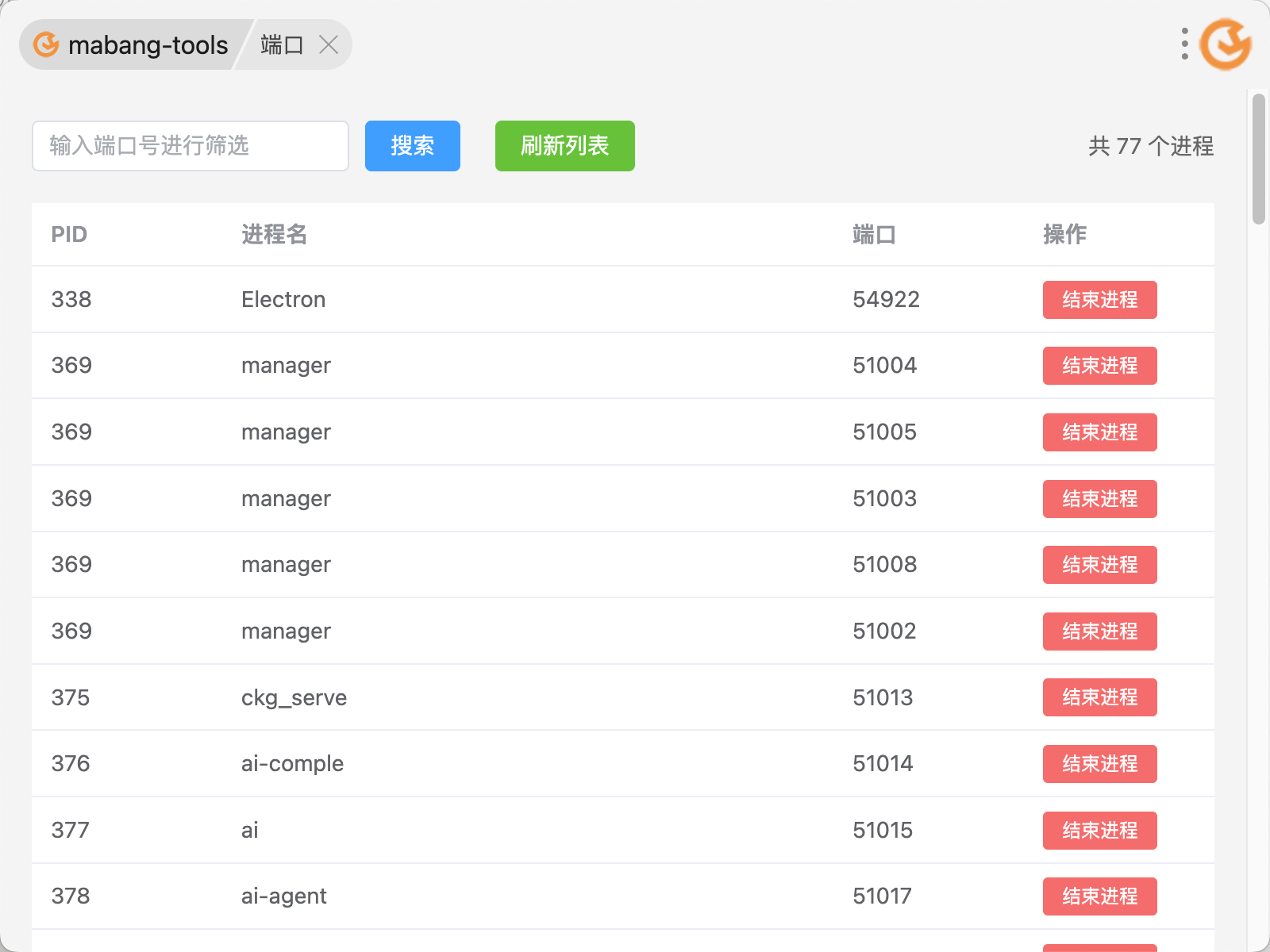
Task: Click PID value 375
Action: pos(71,697)
